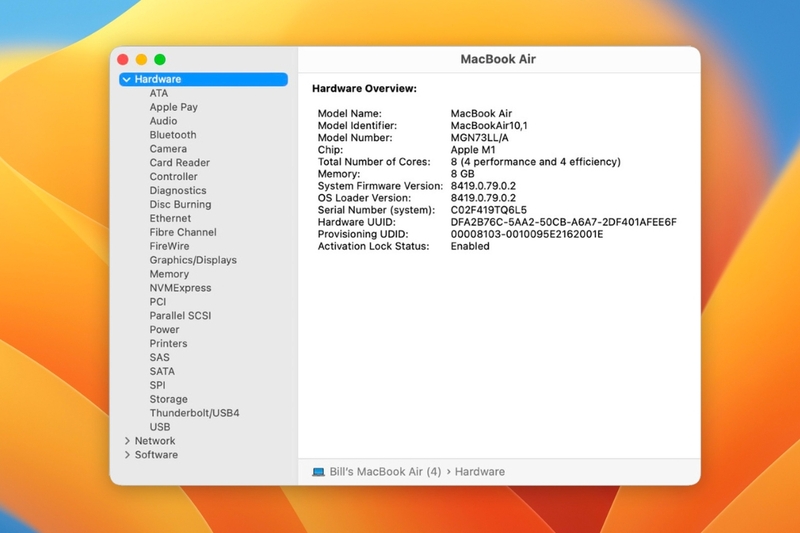Open the Card Reader entry

click(x=180, y=163)
